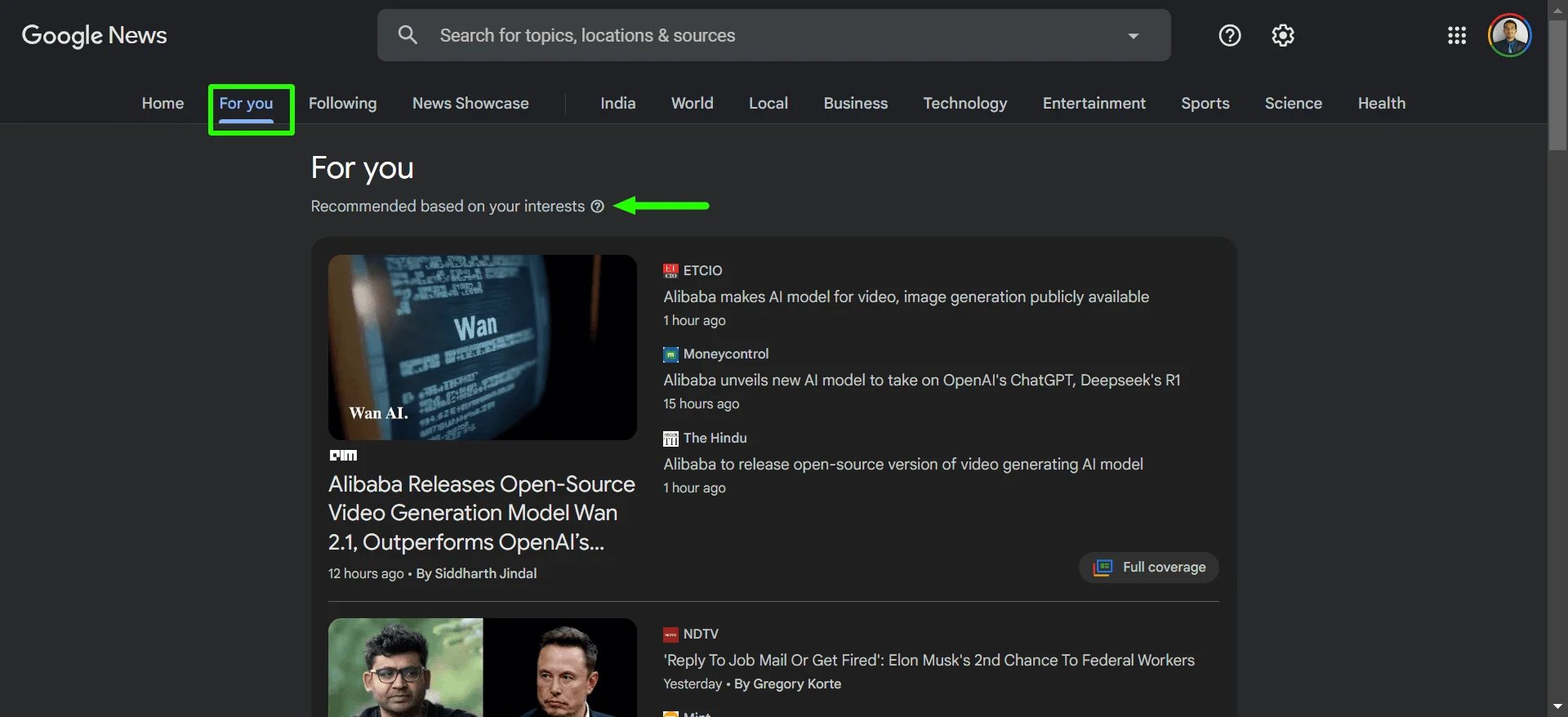
Task: Open the ETCIO Alibaba AI model article
Action: (x=906, y=296)
